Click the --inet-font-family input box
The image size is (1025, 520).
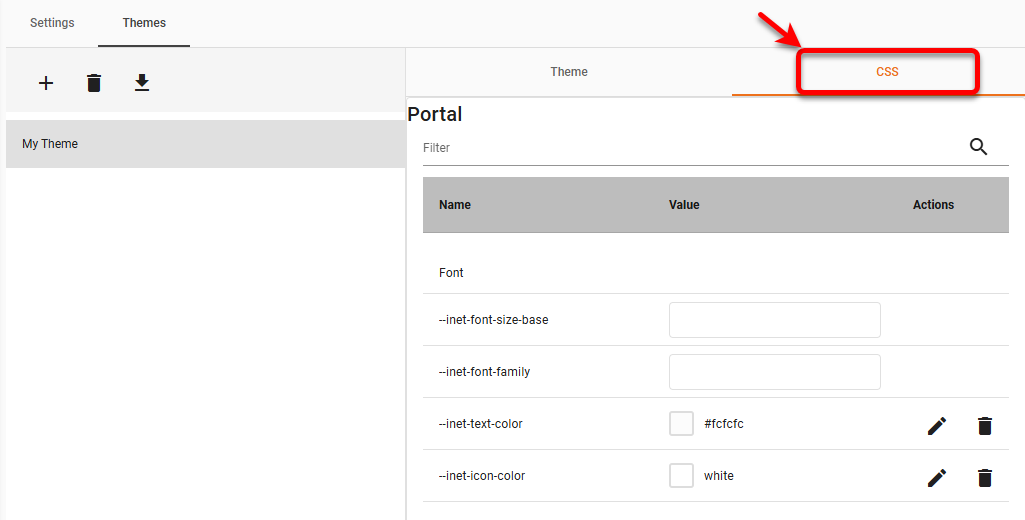tap(774, 372)
